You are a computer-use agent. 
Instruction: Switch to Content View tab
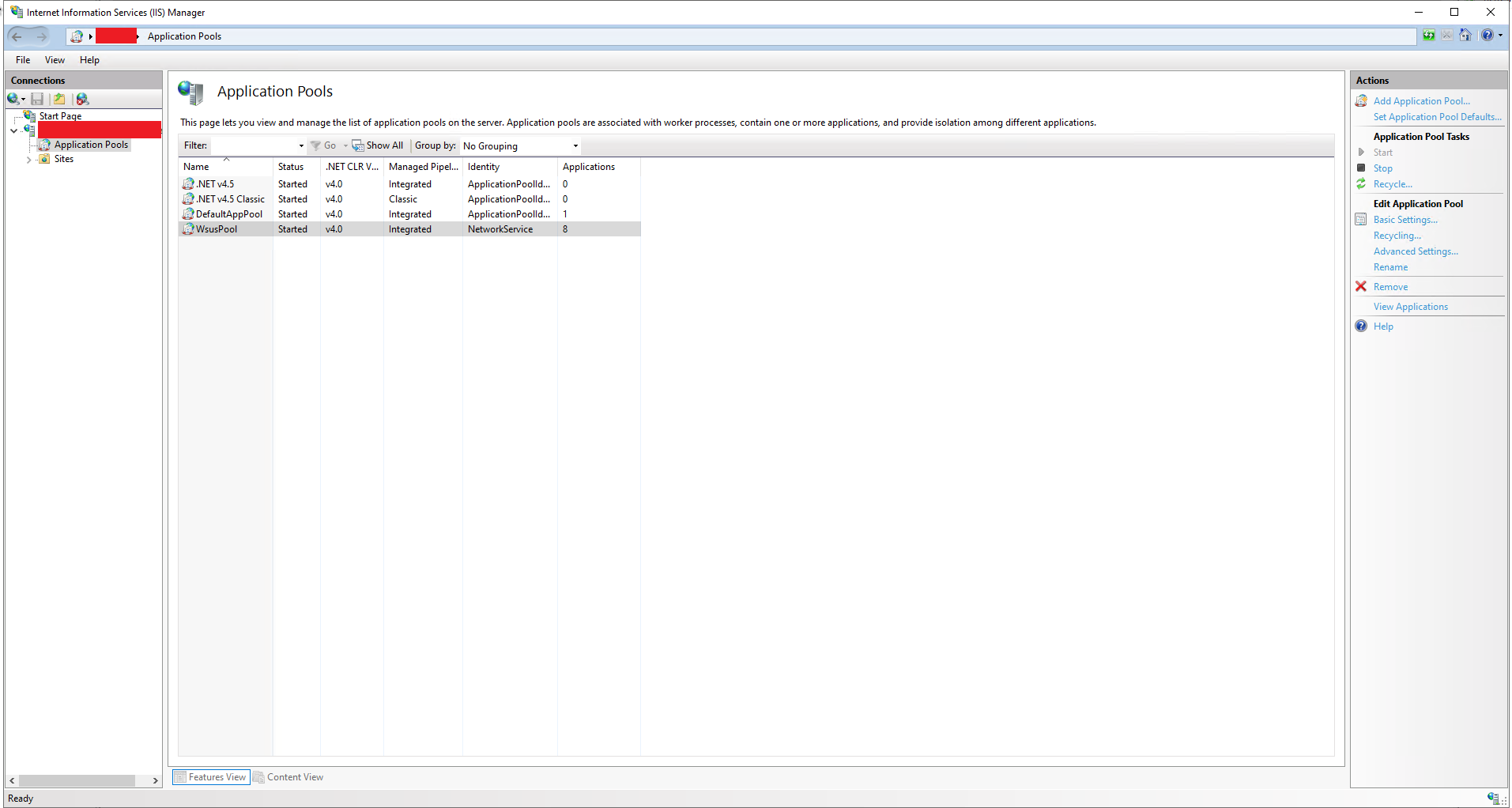[288, 777]
